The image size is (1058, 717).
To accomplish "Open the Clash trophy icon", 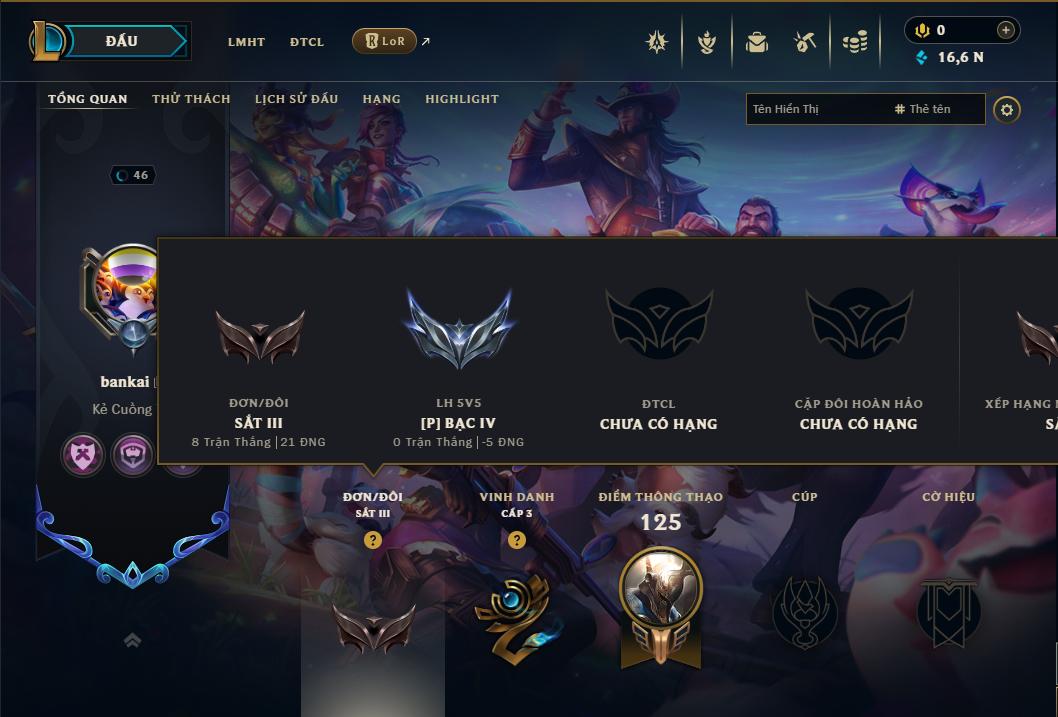I will [706, 42].
